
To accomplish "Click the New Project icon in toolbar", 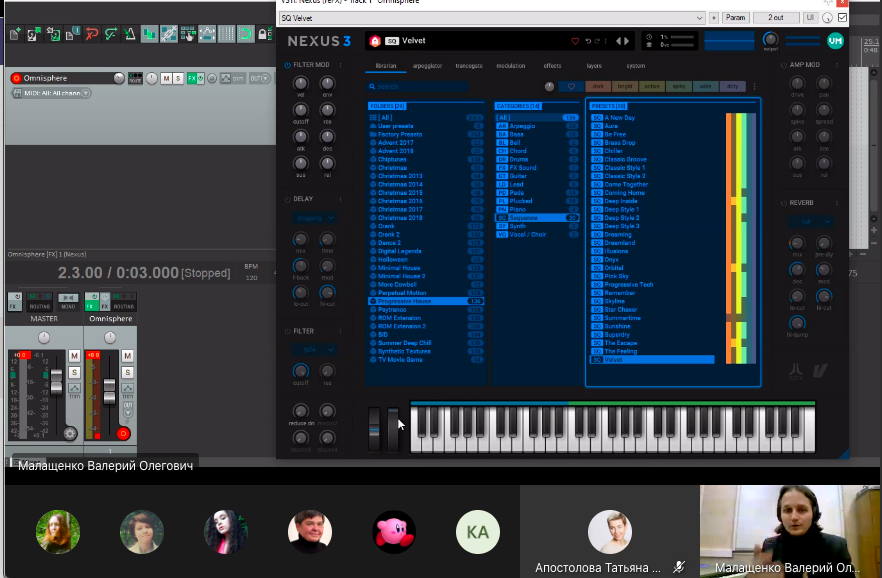I will 15,34.
